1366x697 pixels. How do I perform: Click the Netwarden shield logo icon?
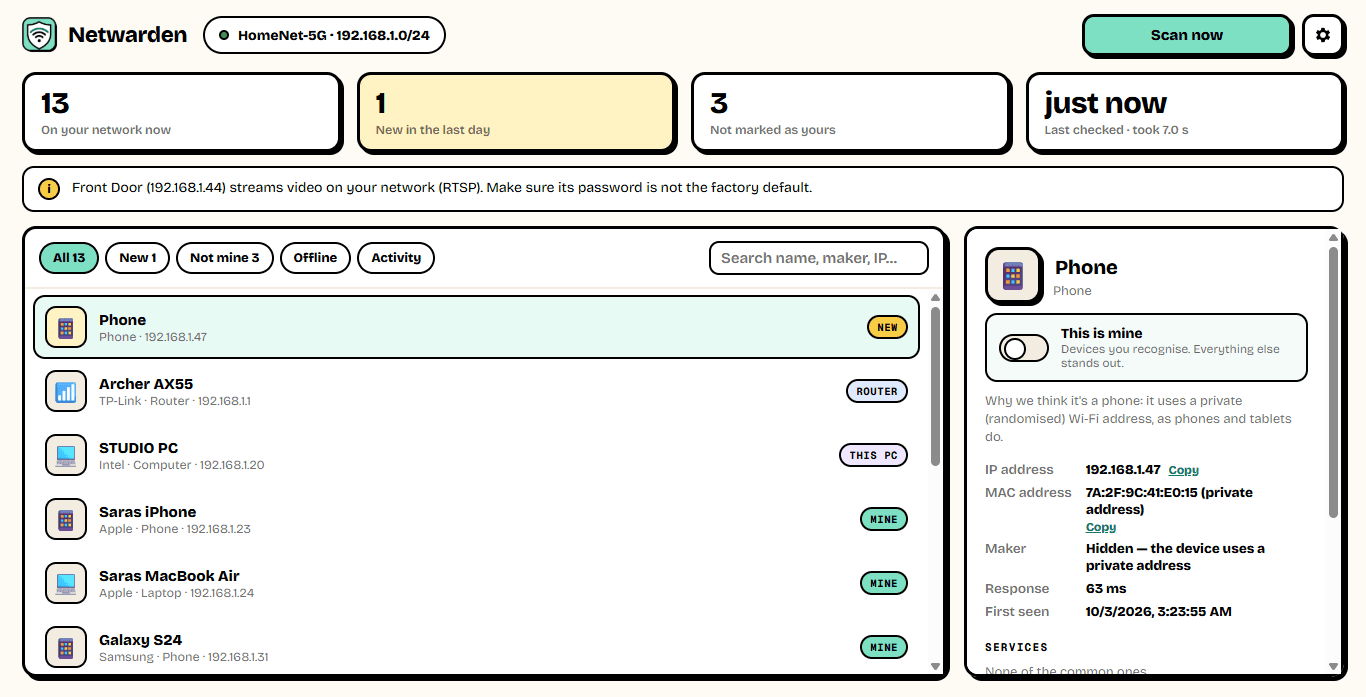(39, 35)
